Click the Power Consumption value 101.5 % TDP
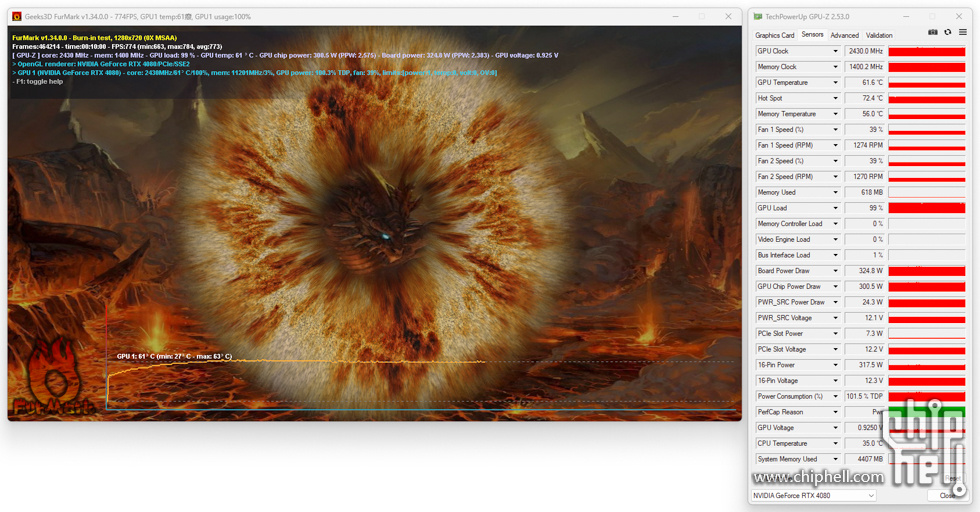 pyautogui.click(x=864, y=396)
